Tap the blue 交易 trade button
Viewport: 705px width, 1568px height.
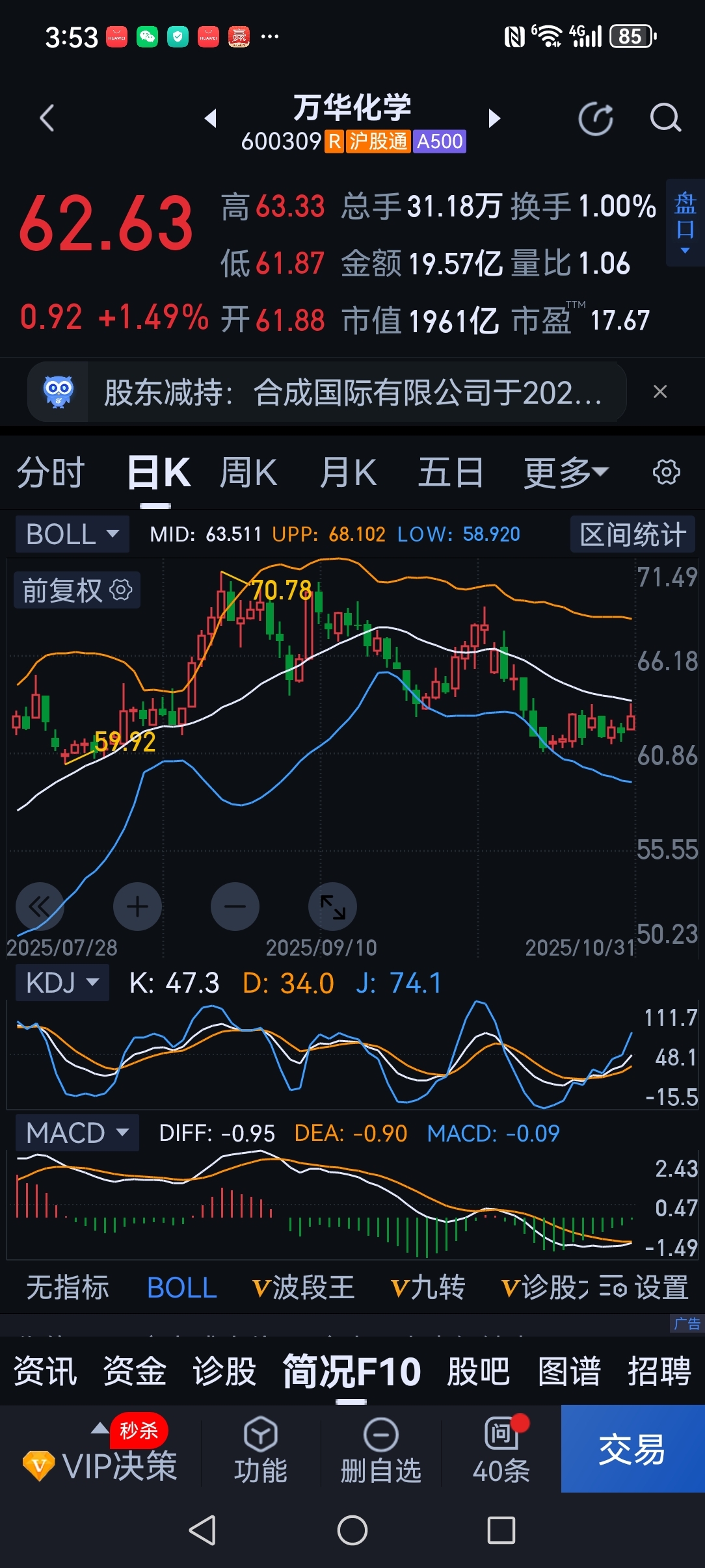coord(633,1449)
